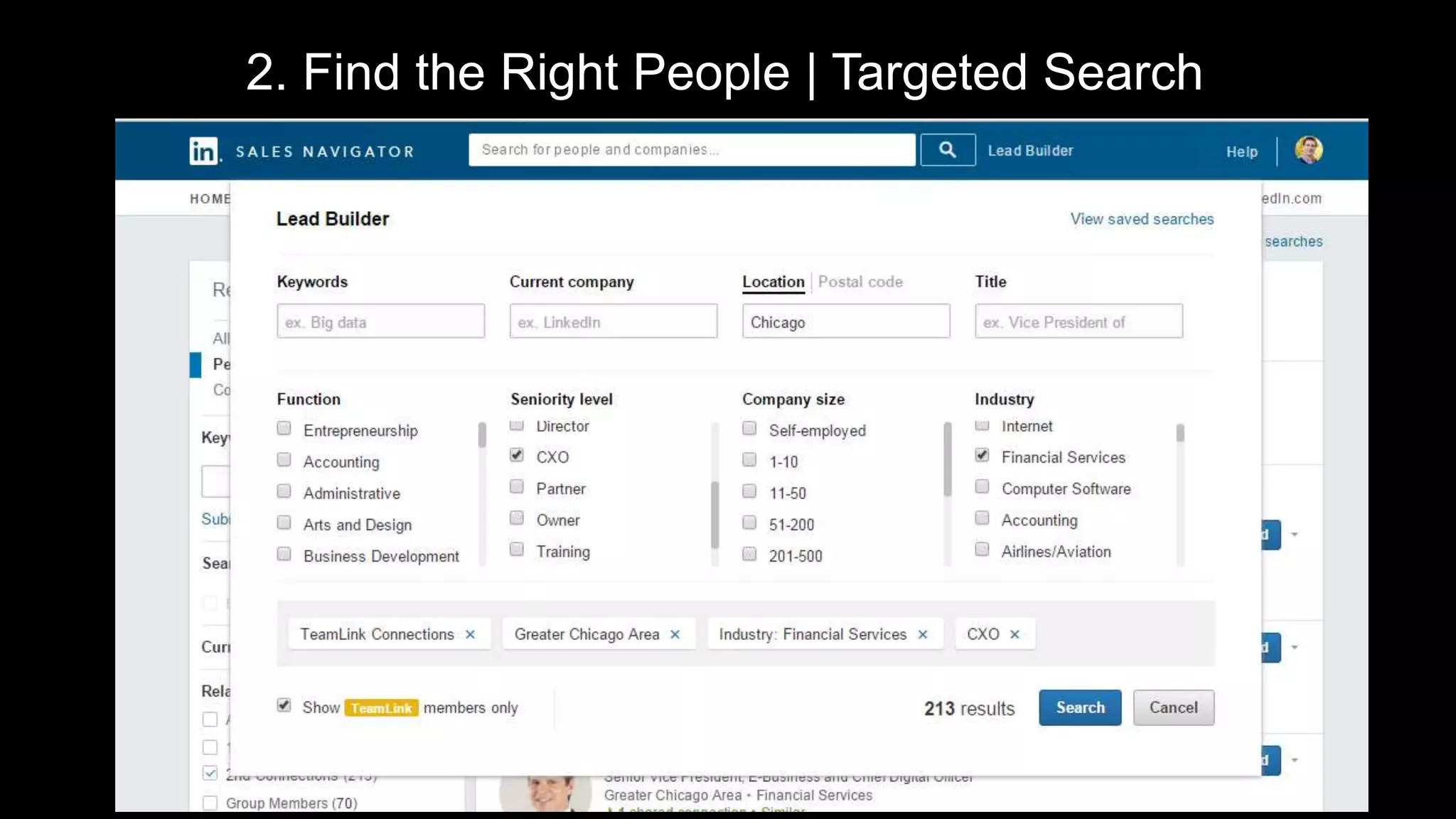1456x819 pixels.
Task: Check the Training seniority checkbox
Action: pyautogui.click(x=517, y=549)
